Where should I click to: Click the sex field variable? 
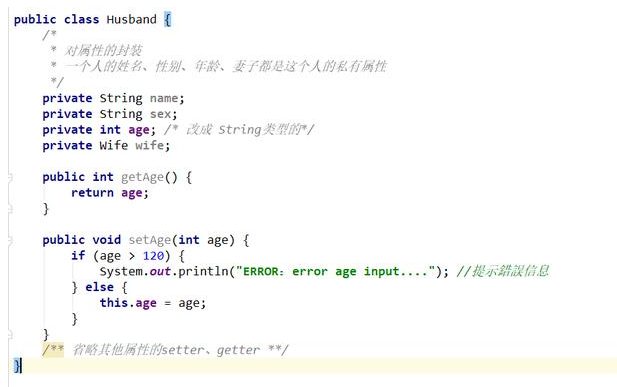(x=160, y=114)
